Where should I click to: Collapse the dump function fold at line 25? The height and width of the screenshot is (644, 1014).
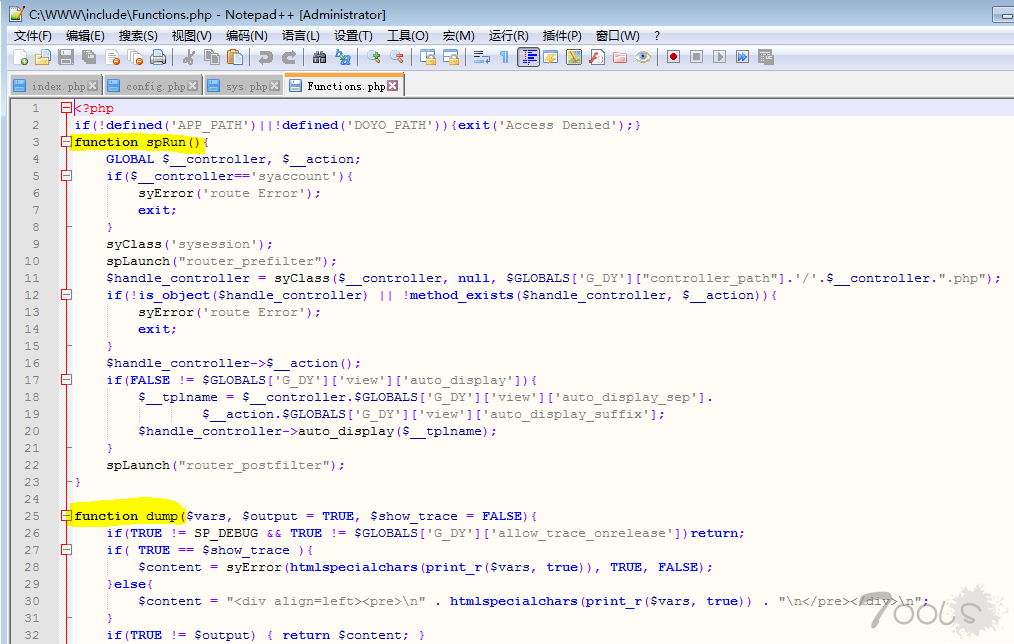tap(66, 515)
